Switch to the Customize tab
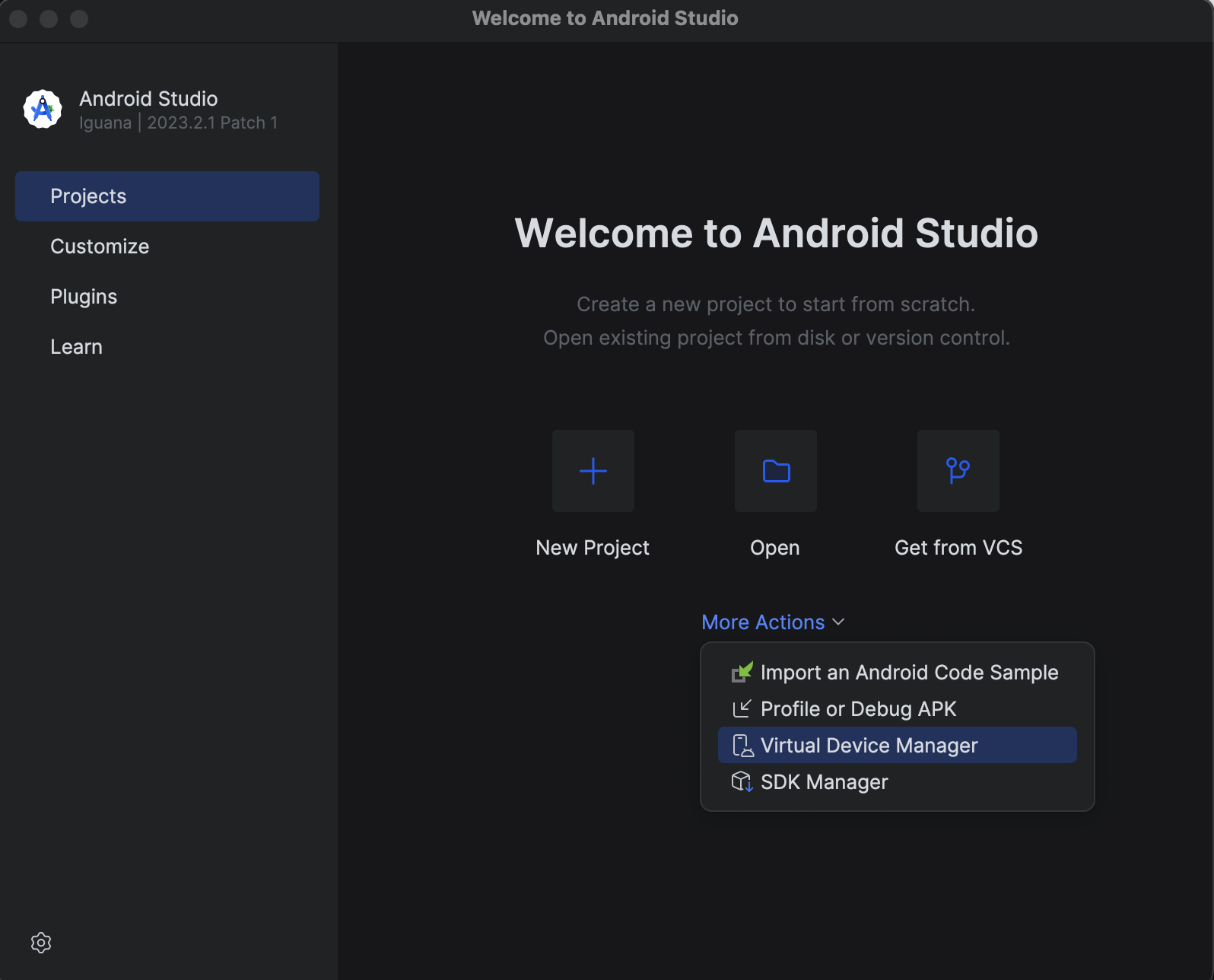The image size is (1214, 980). (100, 247)
